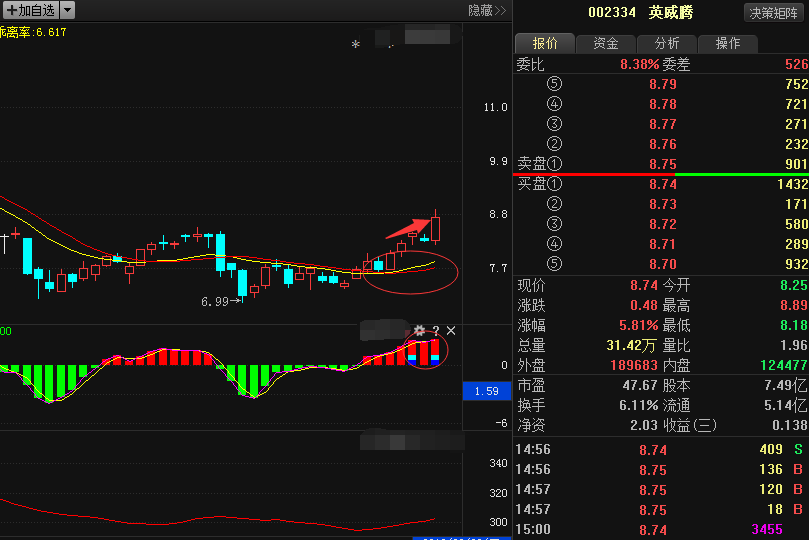The height and width of the screenshot is (540, 809).
Task: Select the 14:57 trade with volume 120
Action: click(660, 489)
